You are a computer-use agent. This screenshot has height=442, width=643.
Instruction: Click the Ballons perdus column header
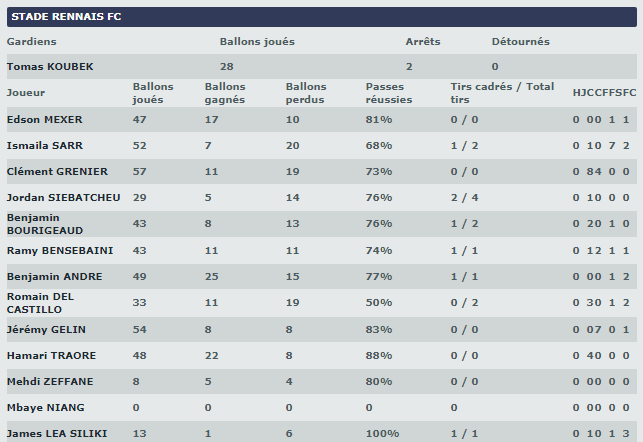pos(306,93)
